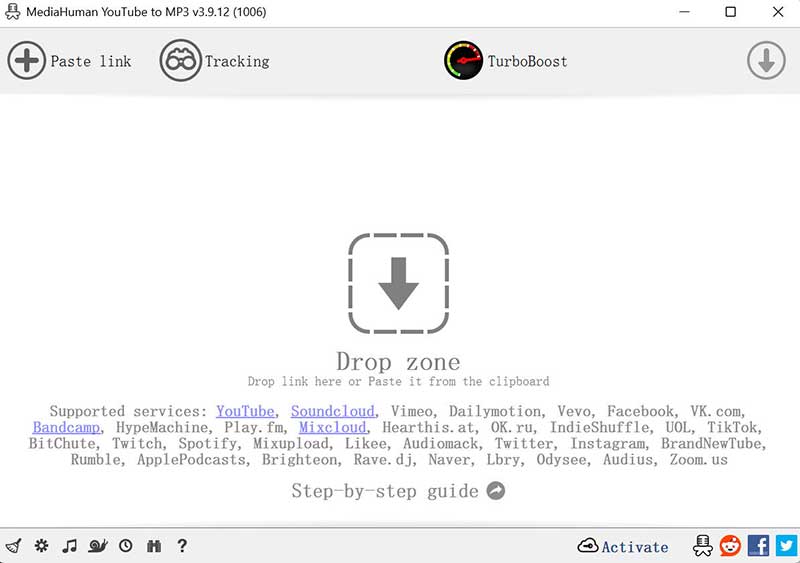
Task: Close the MediaHuman window
Action: tap(778, 12)
